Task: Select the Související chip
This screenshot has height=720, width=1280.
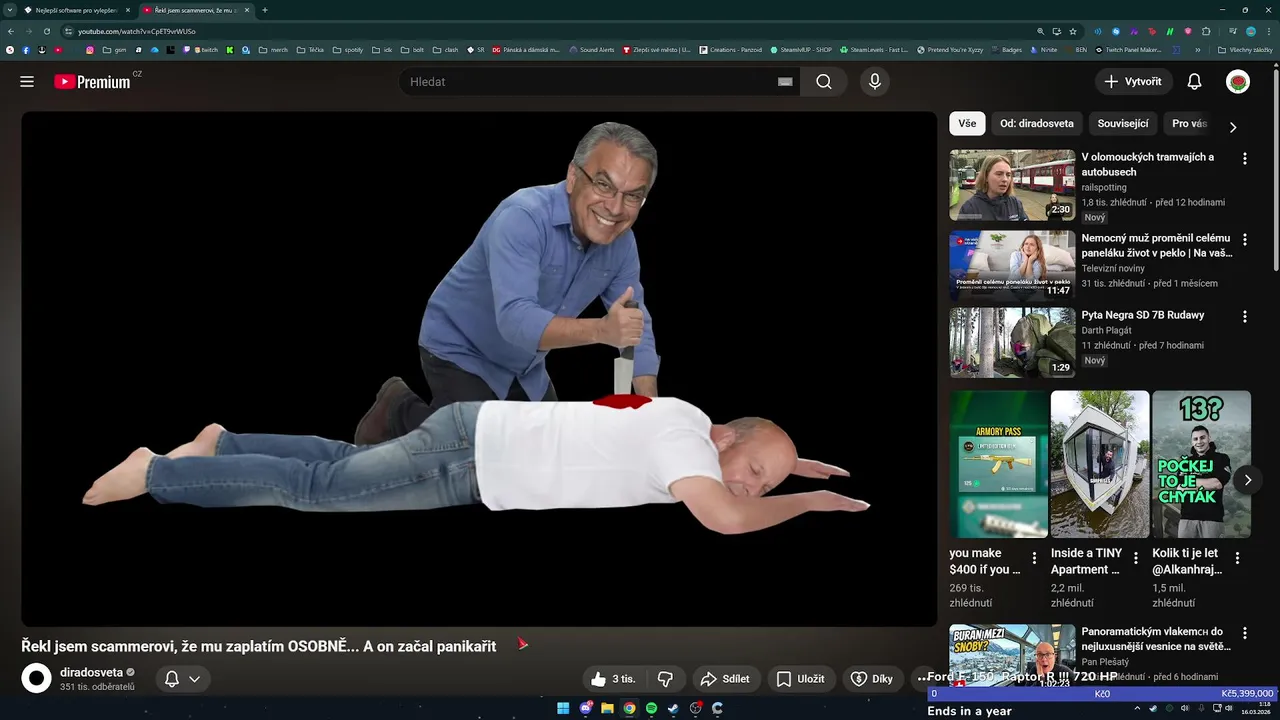Action: [1123, 124]
